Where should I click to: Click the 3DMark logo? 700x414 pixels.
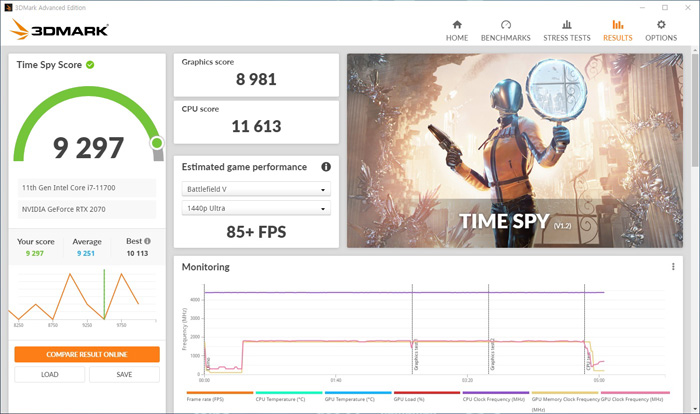59,29
